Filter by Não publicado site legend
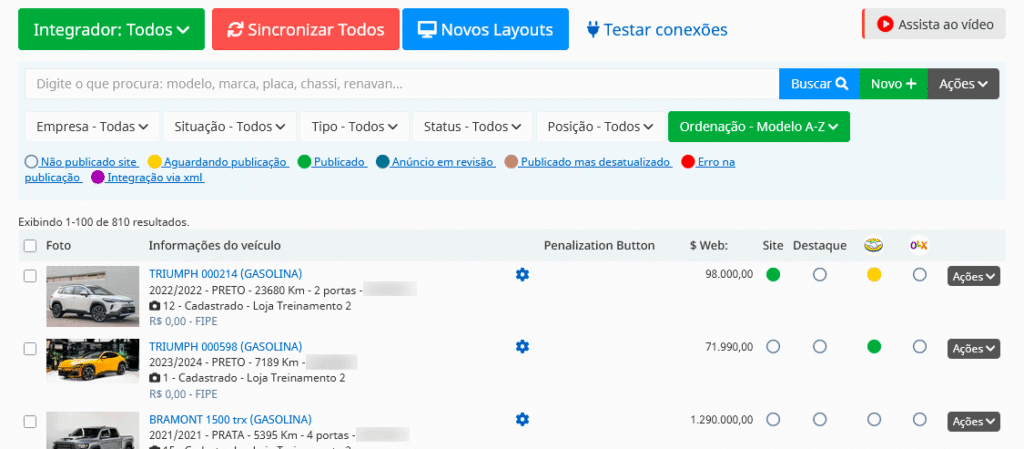 [82, 162]
